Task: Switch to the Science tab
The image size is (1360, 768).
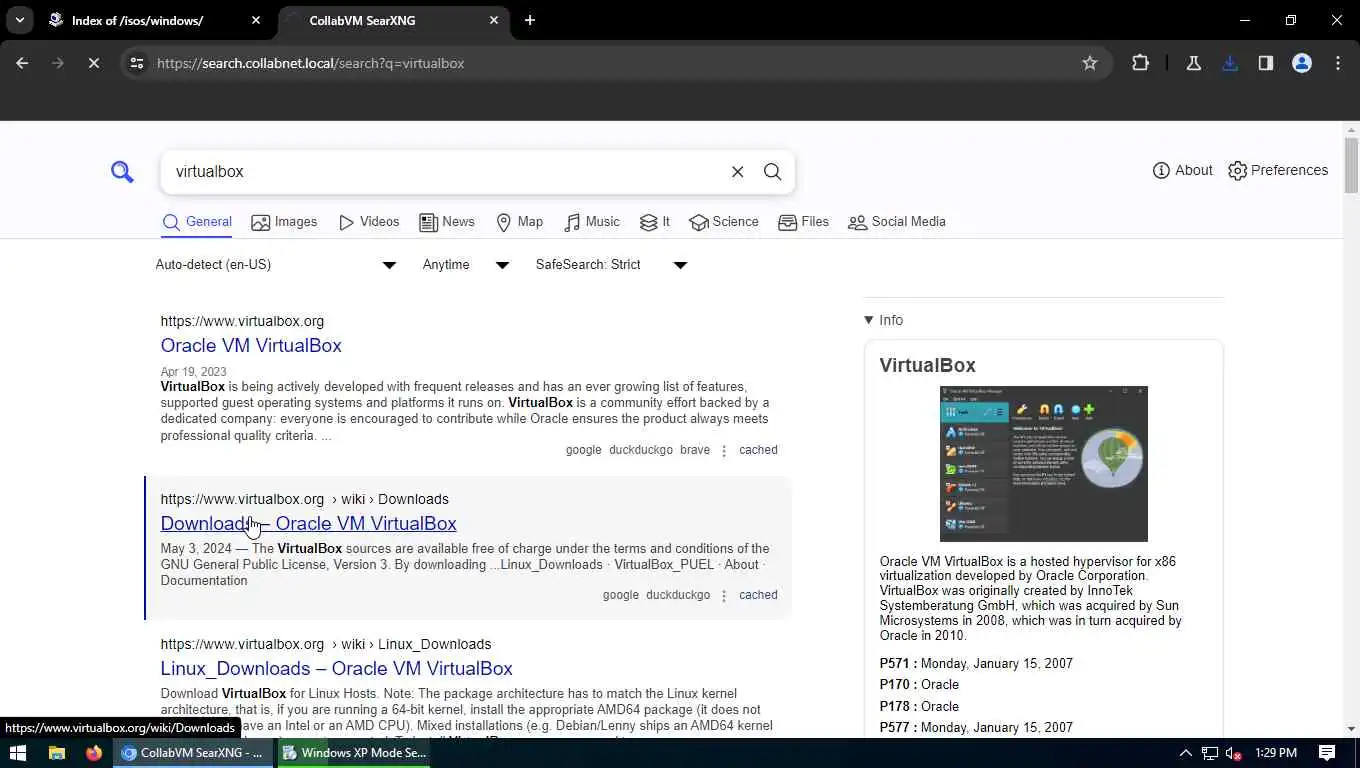Action: tap(724, 222)
